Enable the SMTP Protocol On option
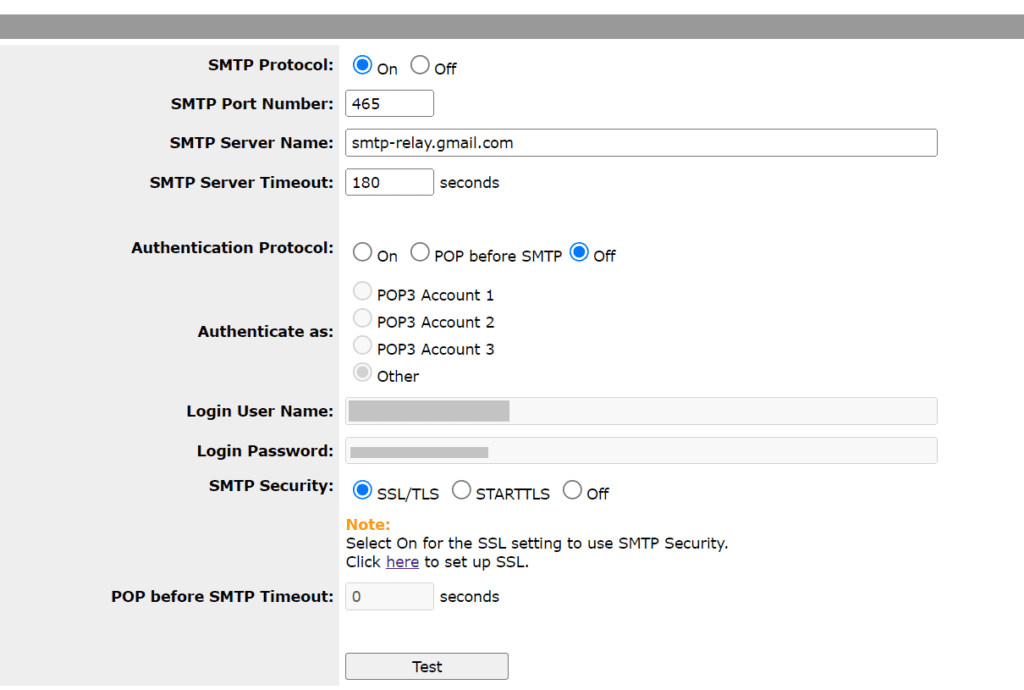 click(x=362, y=63)
